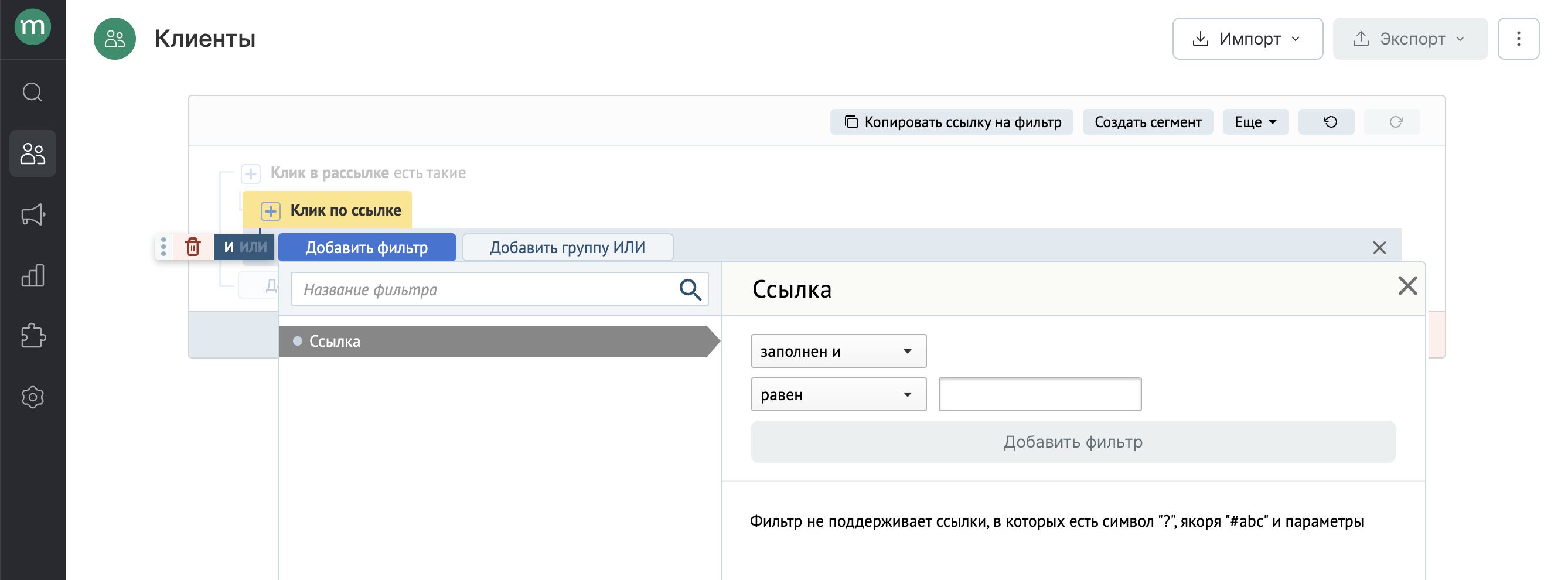This screenshot has height=580, width=1568.
Task: Click the Клиенты page title
Action: tap(205, 39)
